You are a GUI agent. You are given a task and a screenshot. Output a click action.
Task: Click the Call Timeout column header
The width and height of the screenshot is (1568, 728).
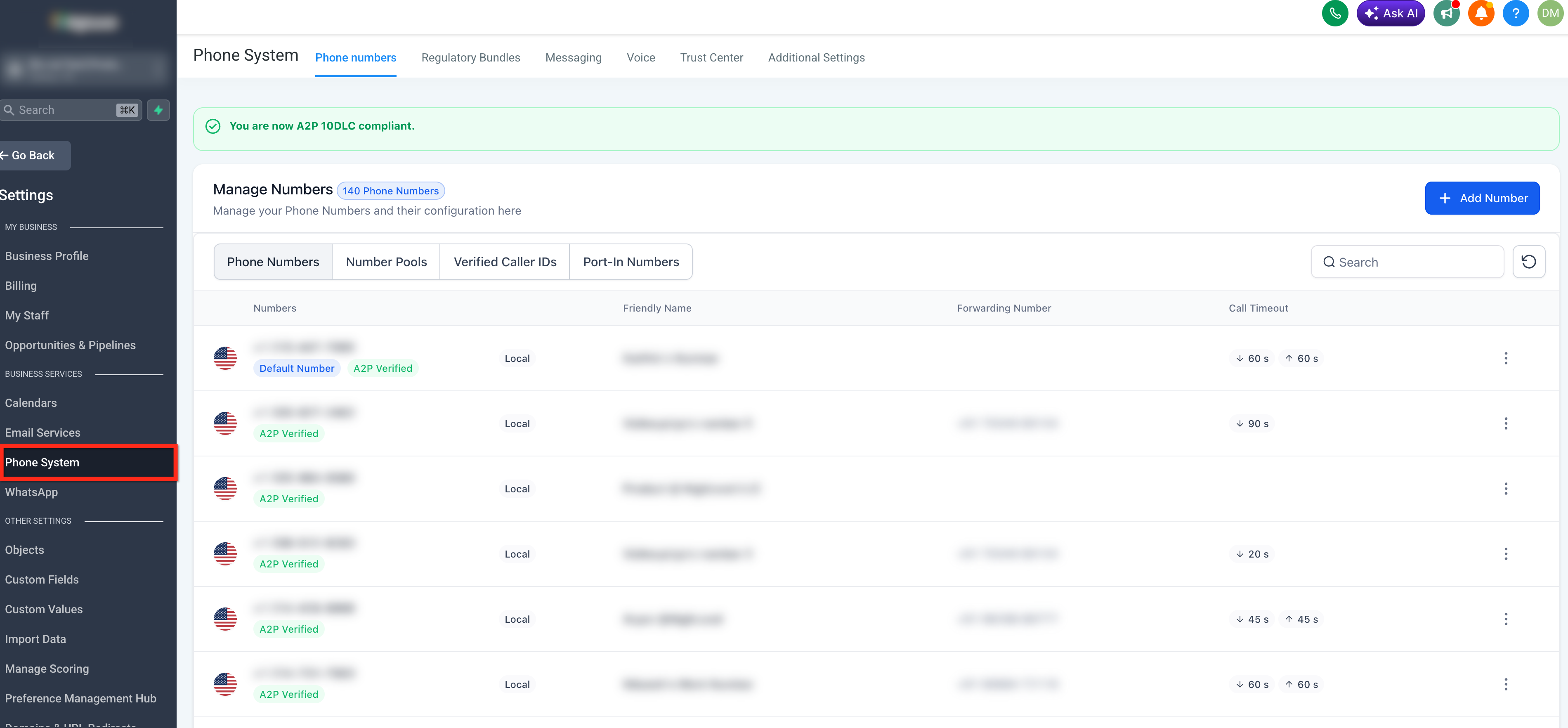pos(1258,308)
